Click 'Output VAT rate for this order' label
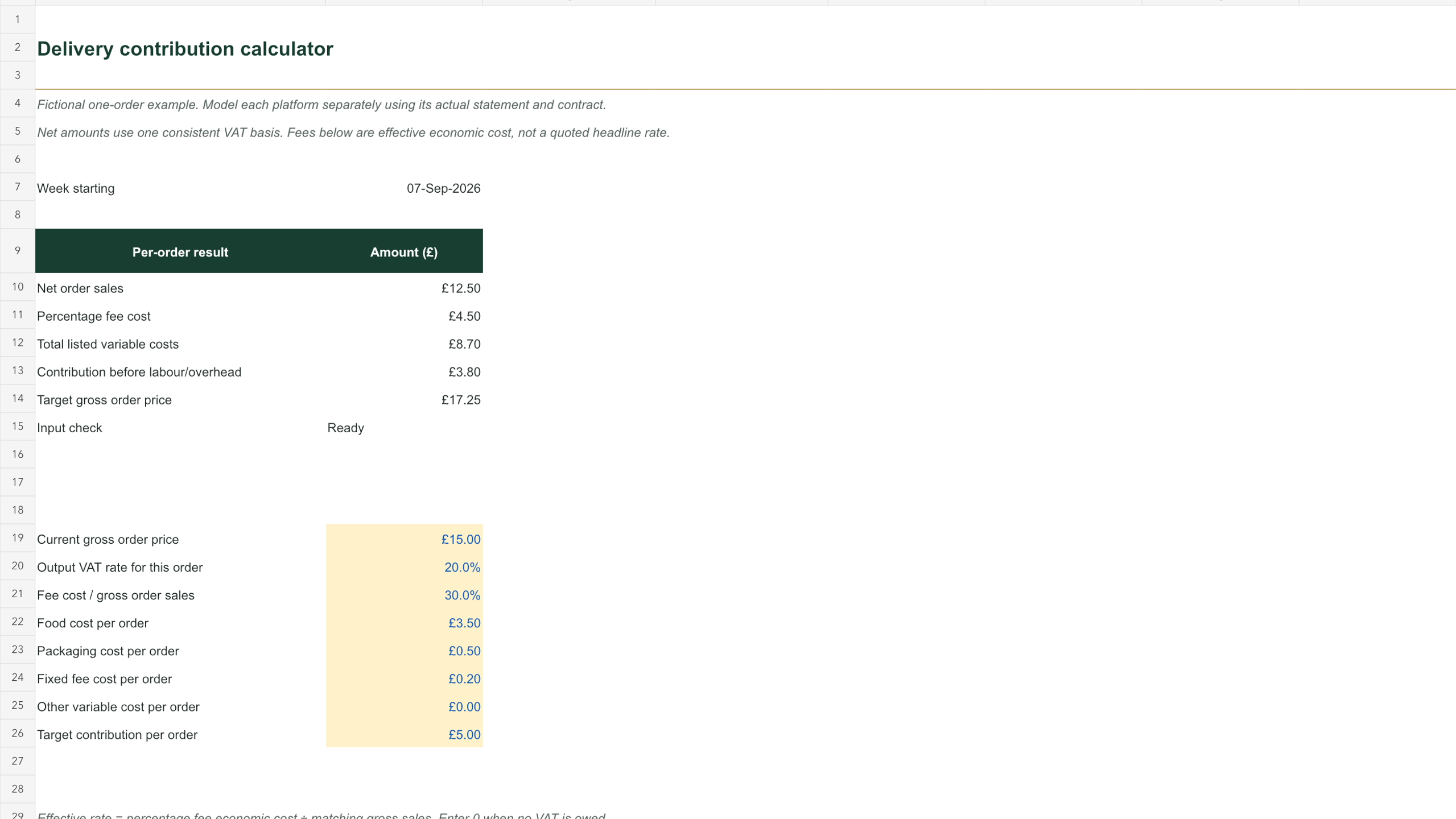This screenshot has width=1456, height=819. (x=119, y=567)
